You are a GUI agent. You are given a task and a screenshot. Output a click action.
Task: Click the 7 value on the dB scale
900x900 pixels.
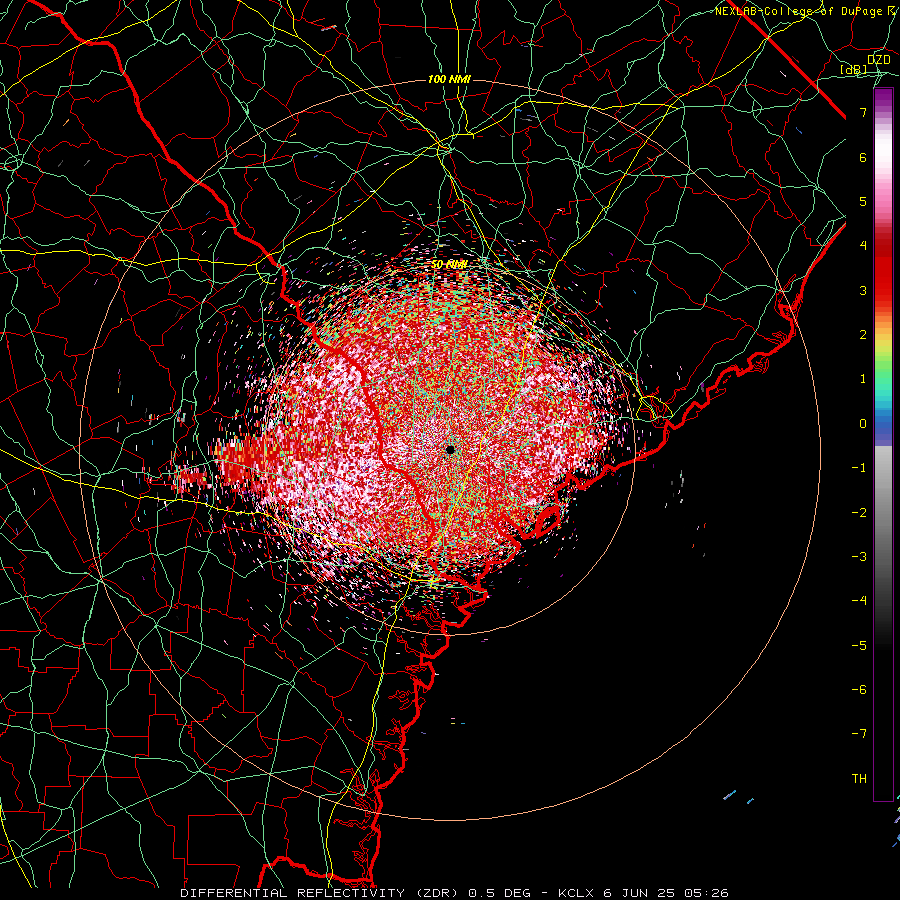[x=863, y=112]
